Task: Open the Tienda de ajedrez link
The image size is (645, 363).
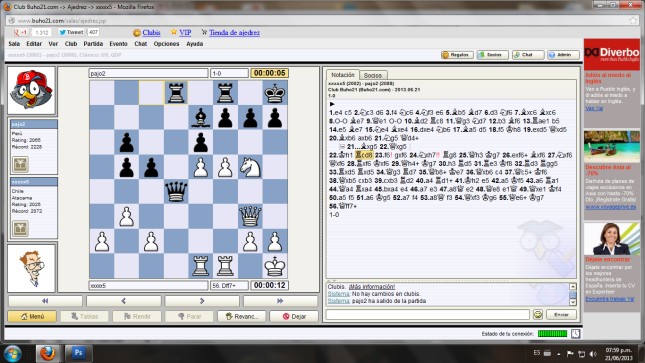Action: (x=234, y=33)
